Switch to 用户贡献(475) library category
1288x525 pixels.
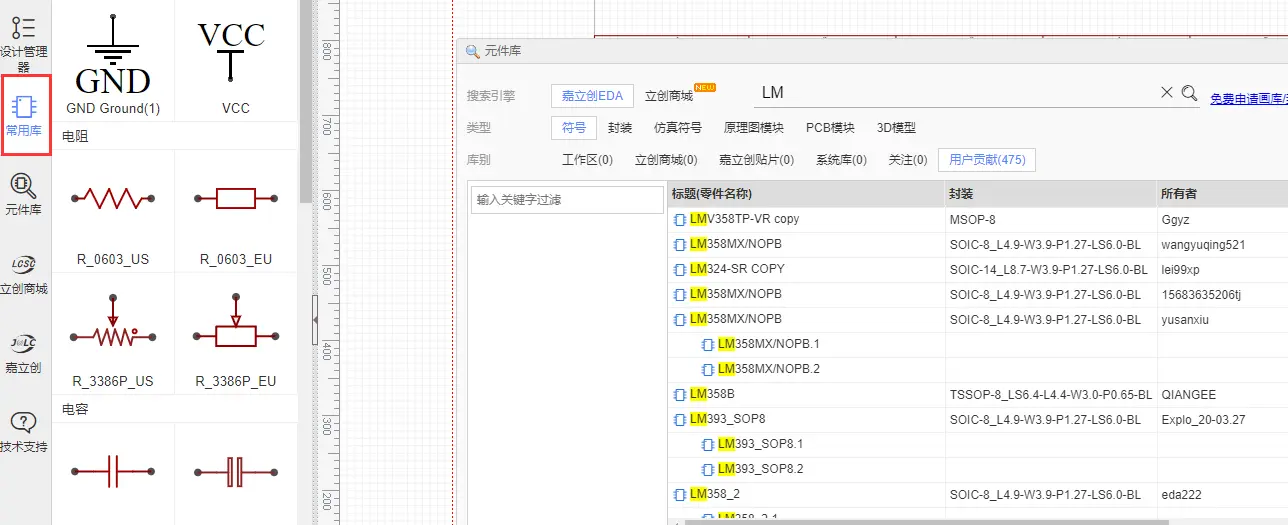coord(986,160)
